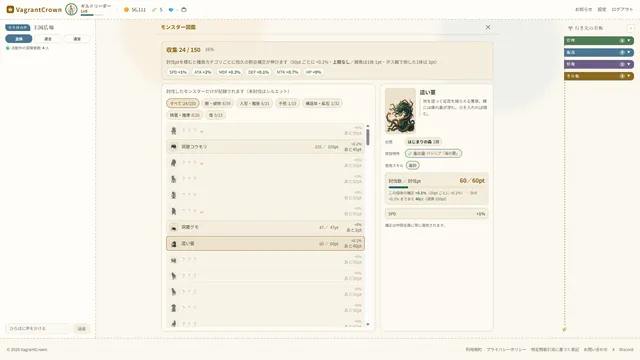This screenshot has height=360, width=640.
Task: Filter by 獣・植物 category chip
Action: tap(218, 103)
